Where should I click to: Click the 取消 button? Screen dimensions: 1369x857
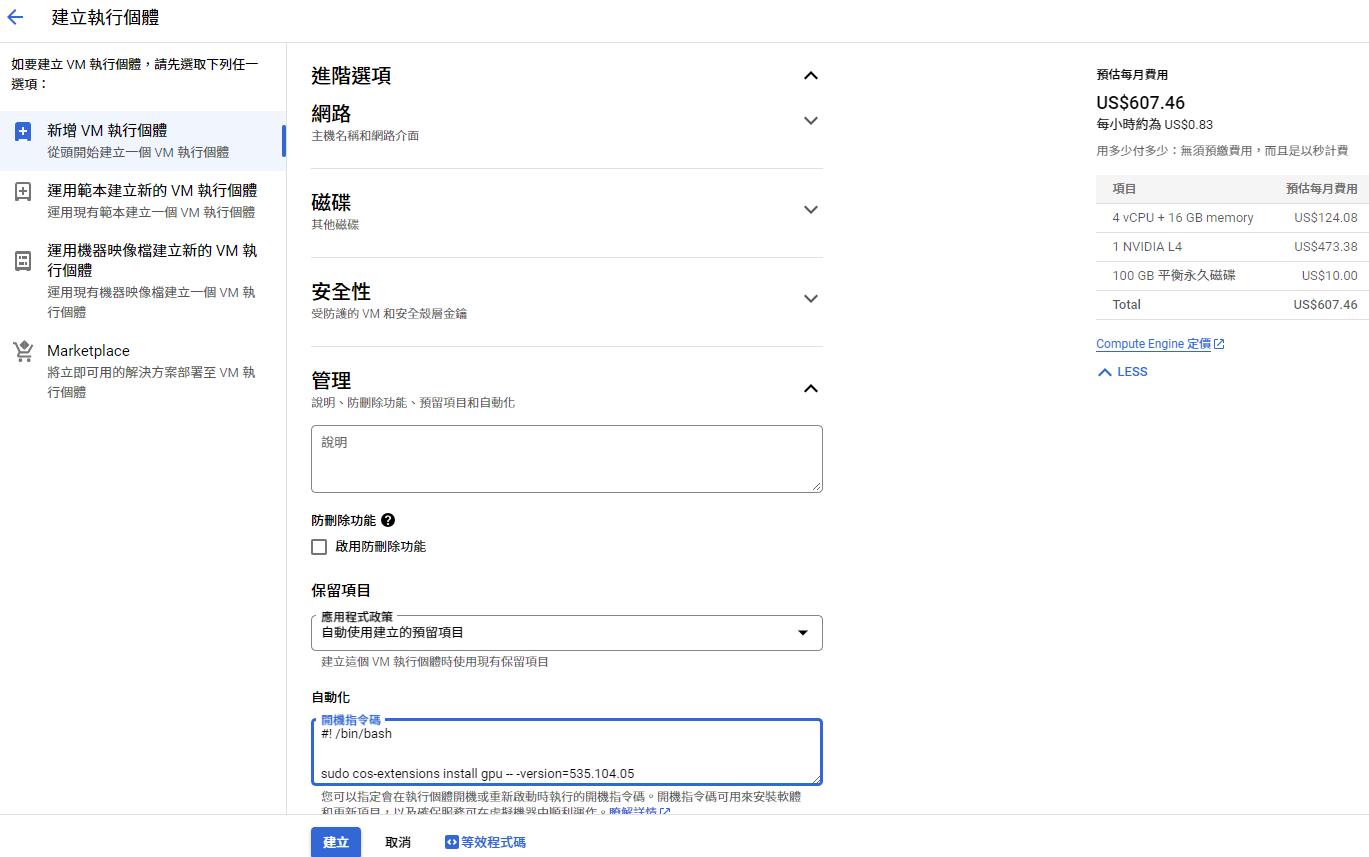398,842
